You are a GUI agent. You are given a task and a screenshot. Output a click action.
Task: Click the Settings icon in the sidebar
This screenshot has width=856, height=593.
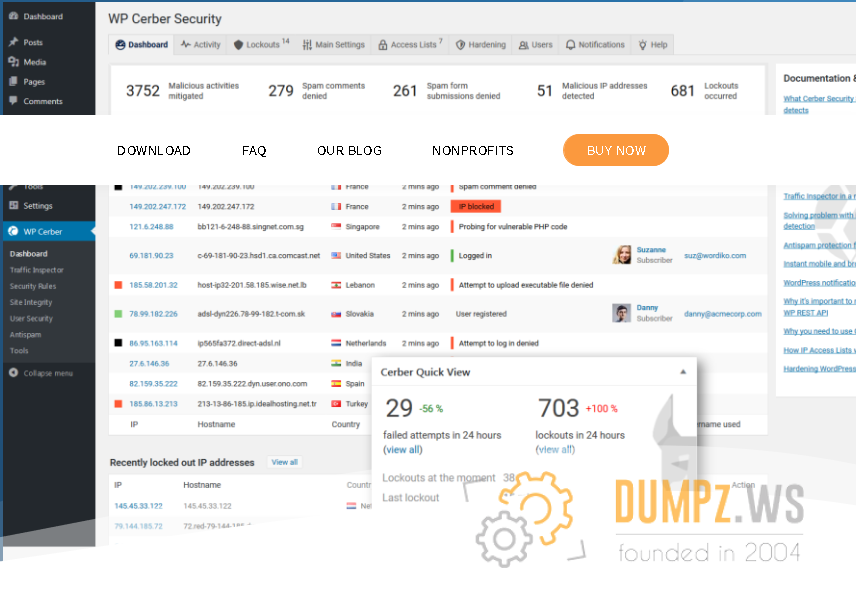click(13, 206)
